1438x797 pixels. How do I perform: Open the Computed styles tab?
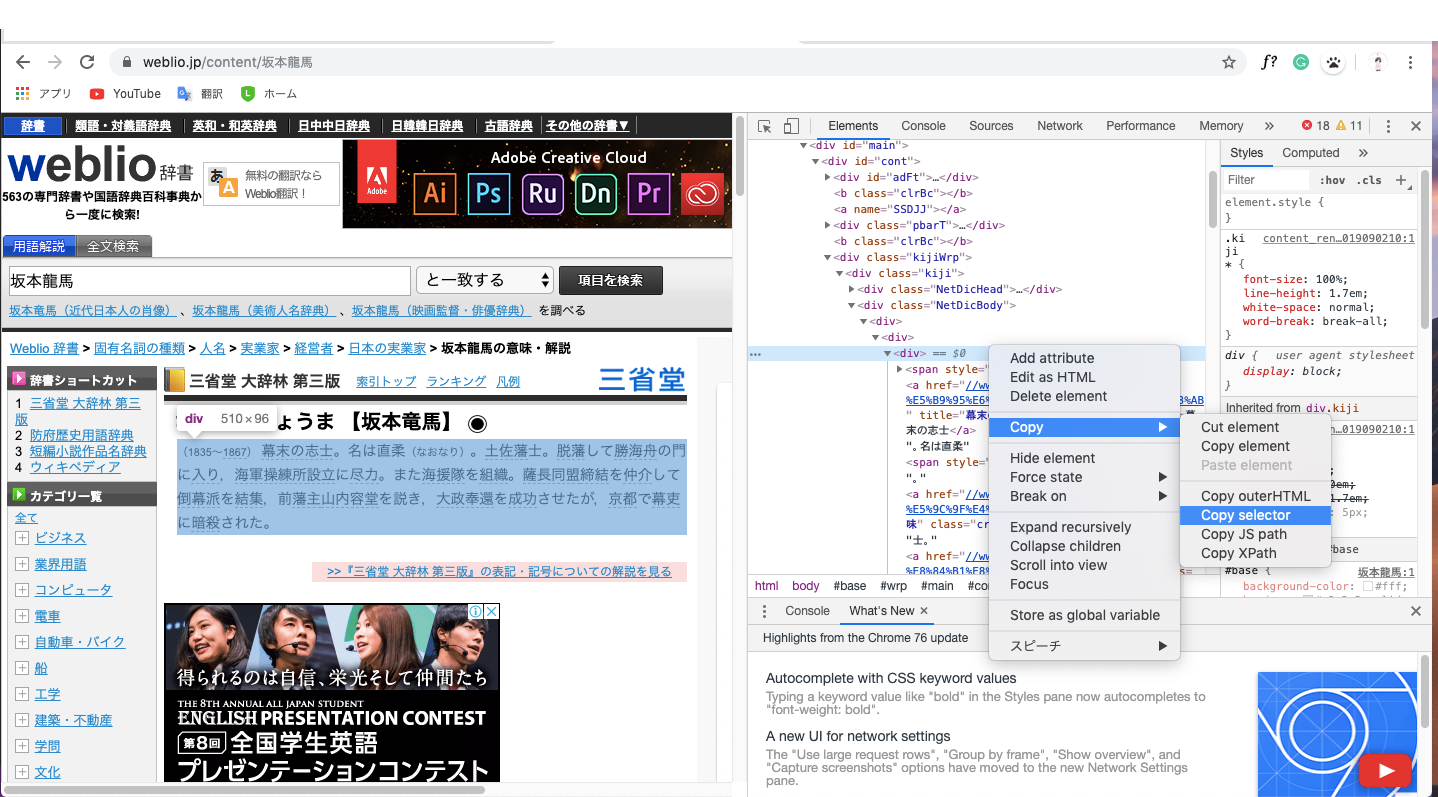point(1310,153)
